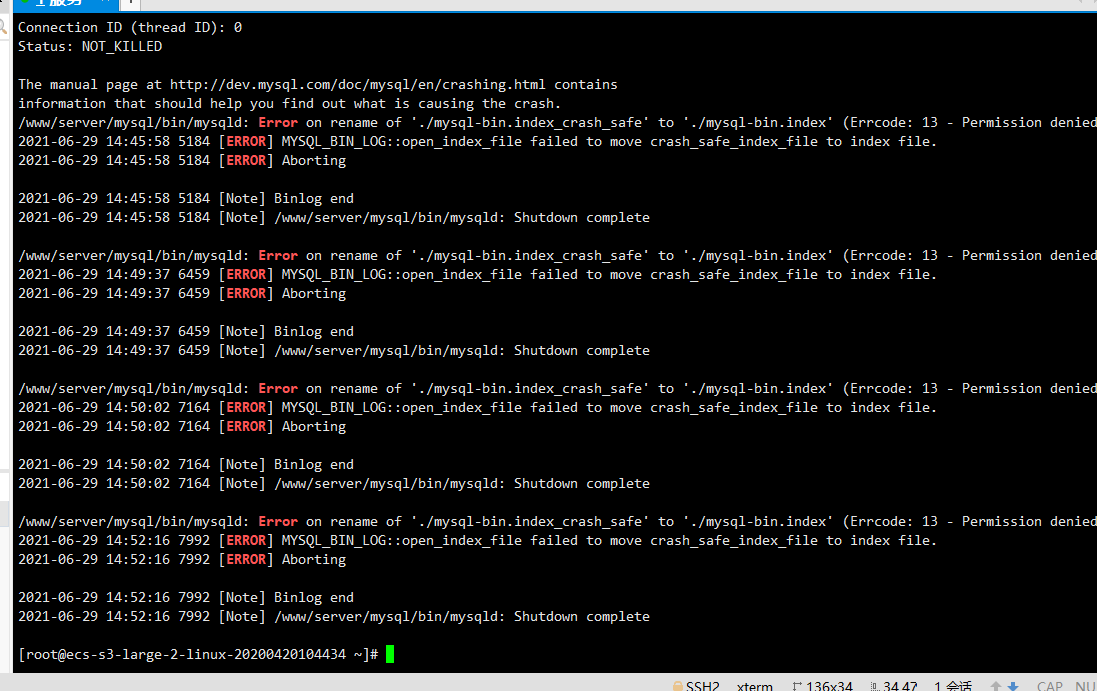
Task: Click the rename error line preceding 14:49:37 entries
Action: [558, 255]
